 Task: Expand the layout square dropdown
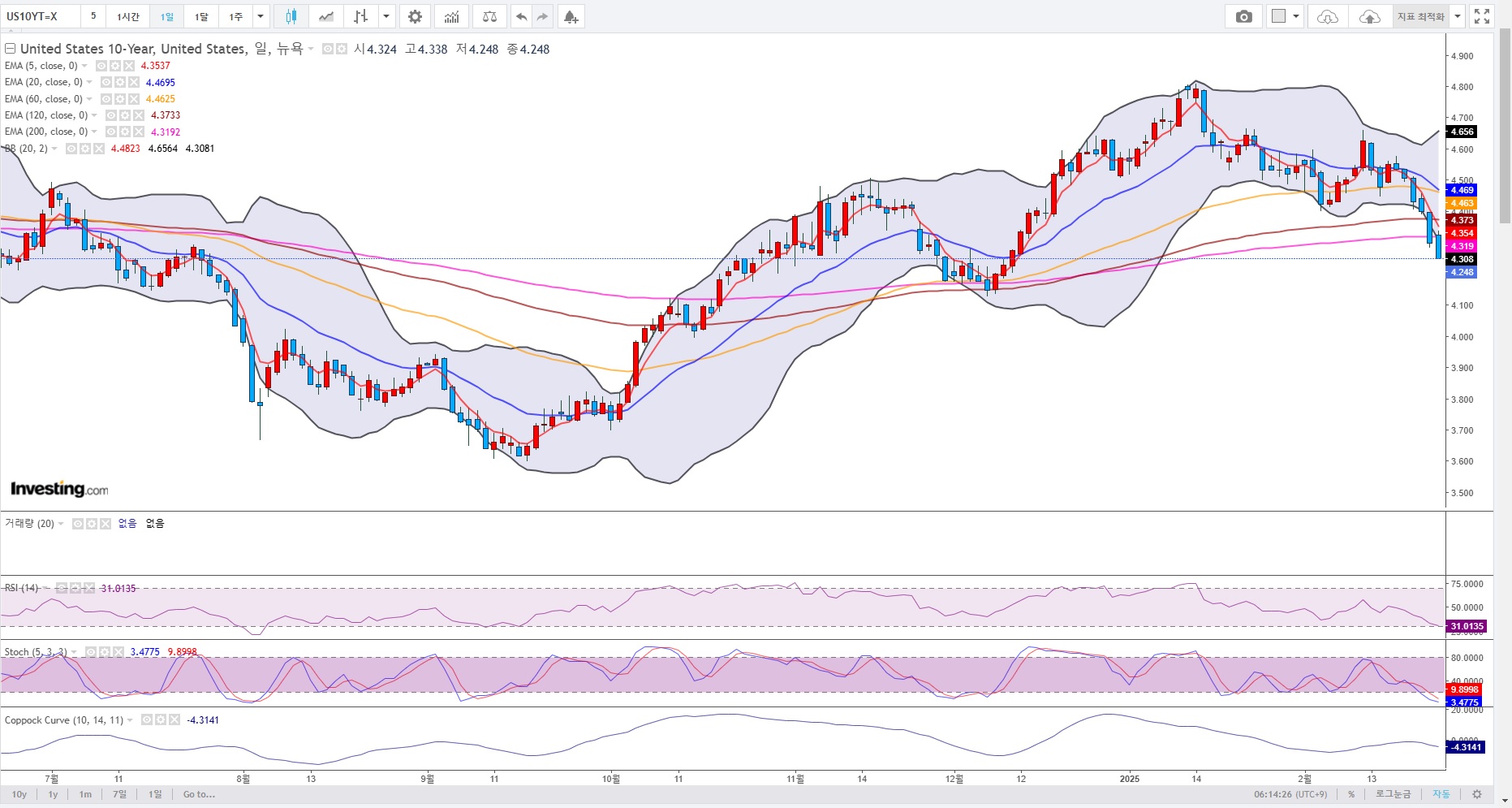coord(1296,16)
